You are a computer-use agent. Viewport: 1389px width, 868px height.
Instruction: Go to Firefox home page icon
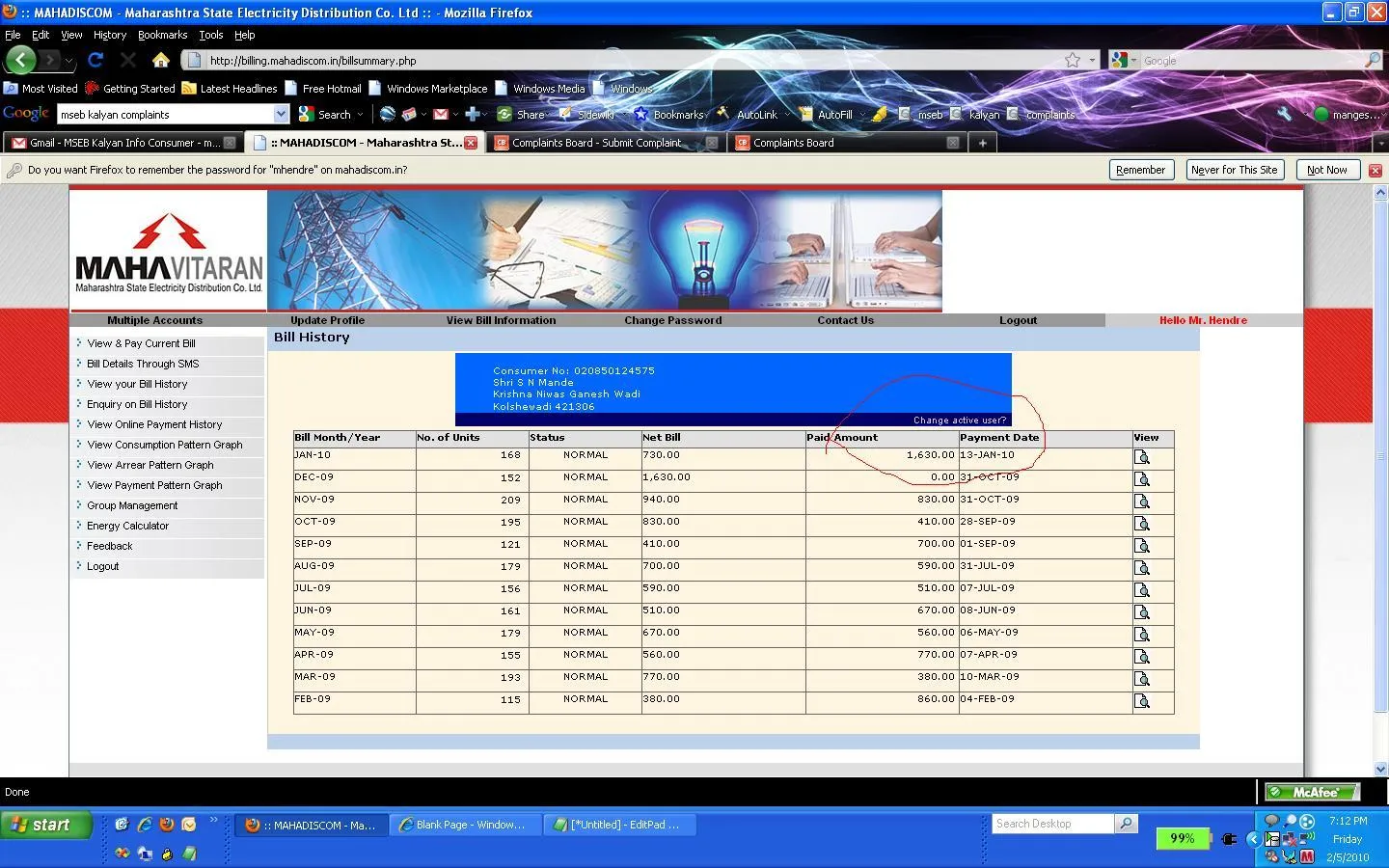[161, 60]
